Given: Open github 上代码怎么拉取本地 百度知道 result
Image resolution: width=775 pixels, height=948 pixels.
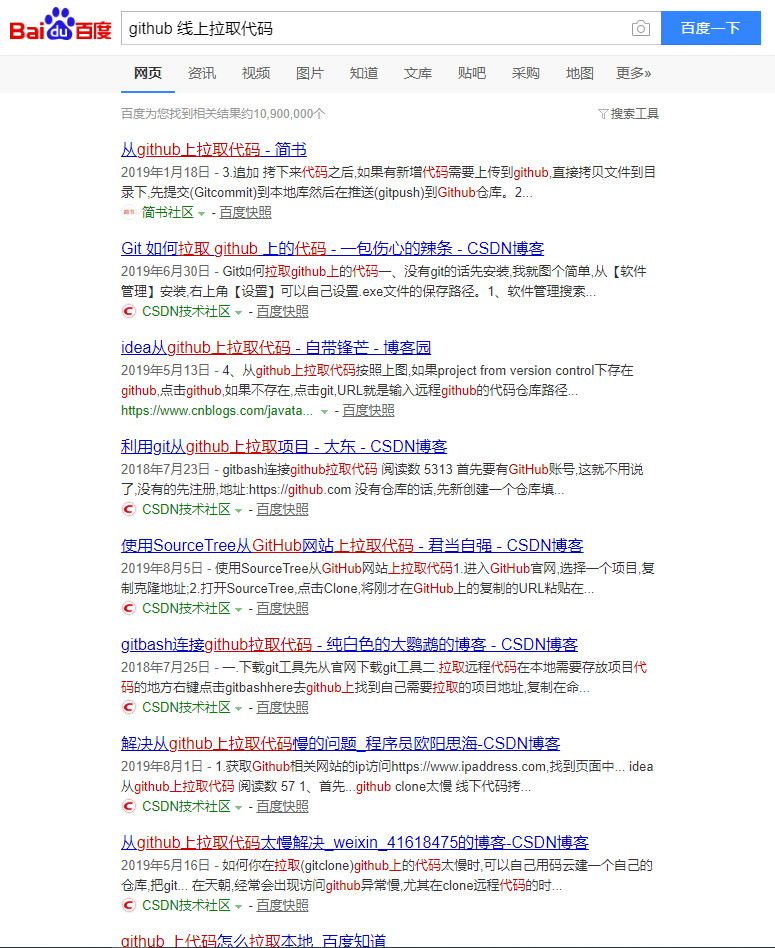Looking at the screenshot, I should [x=253, y=940].
